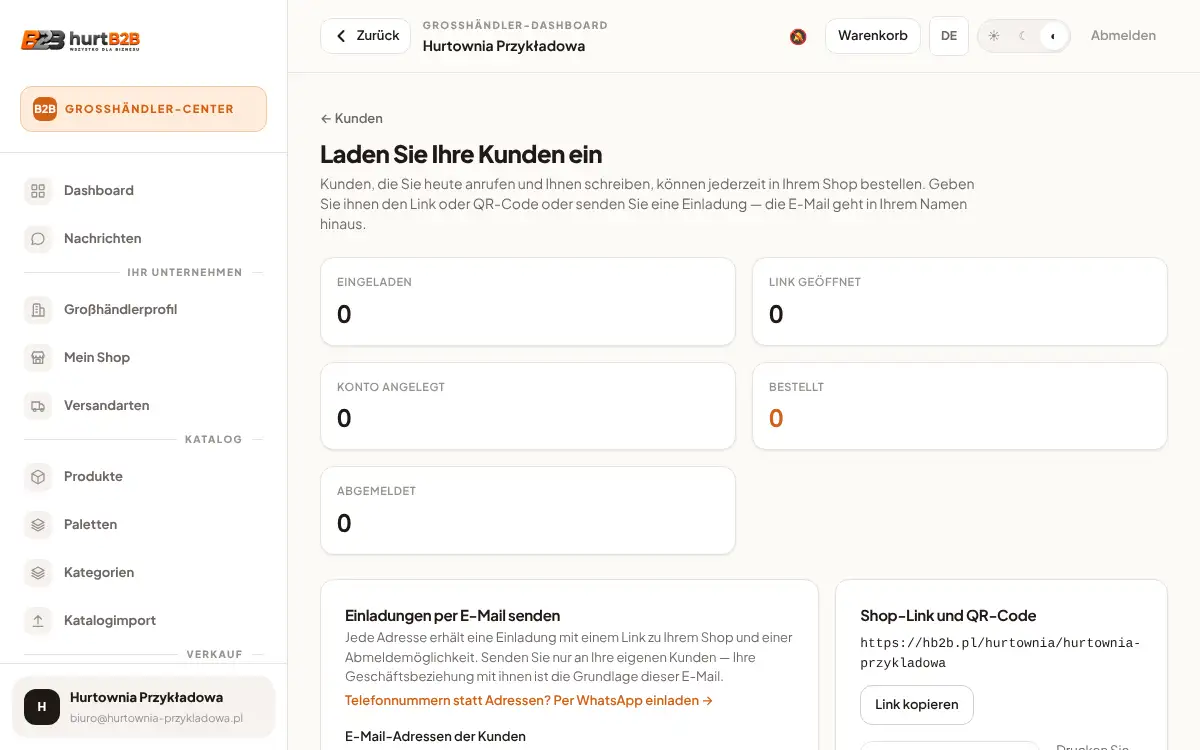Click the E-Mail-Adressen der Kunden label

435,737
